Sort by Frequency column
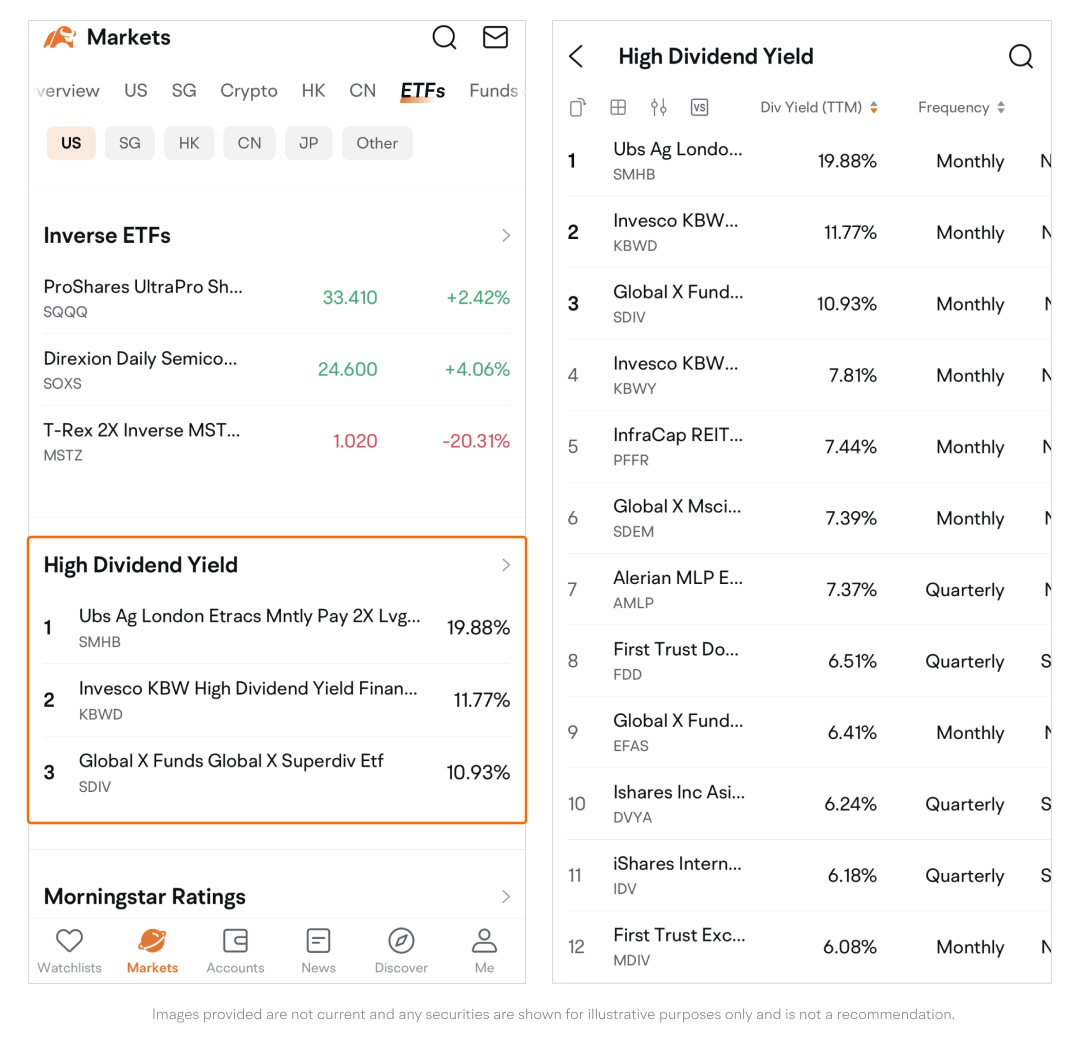The image size is (1080, 1044). click(x=960, y=108)
